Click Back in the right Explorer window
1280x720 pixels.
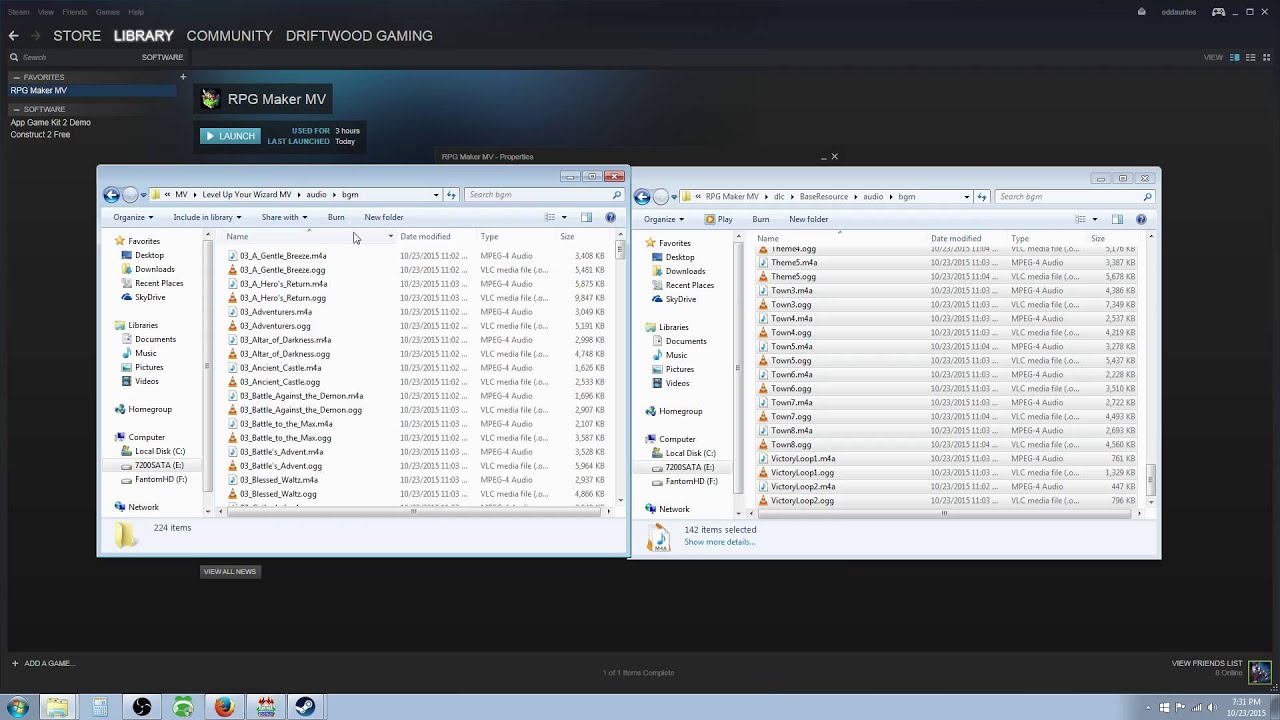click(643, 197)
